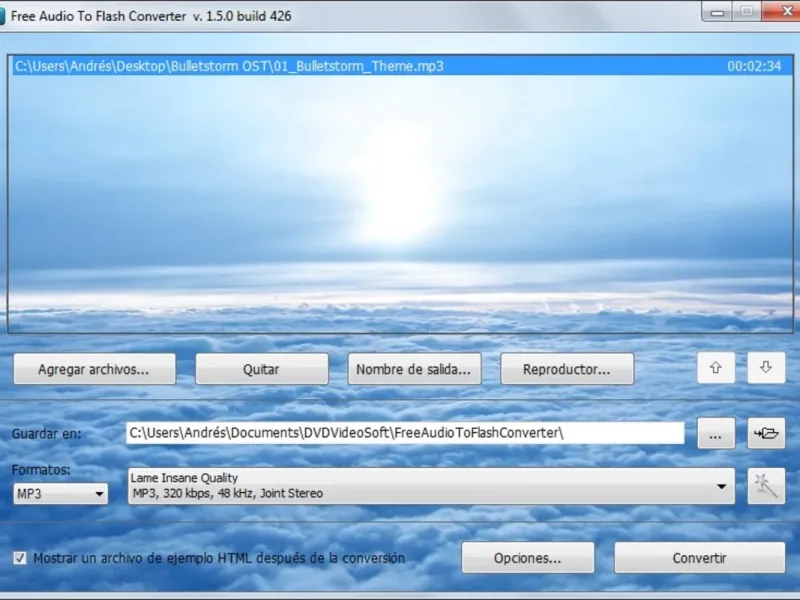This screenshot has width=800, height=600.
Task: Browse for save folder with ellipsis button
Action: 716,433
